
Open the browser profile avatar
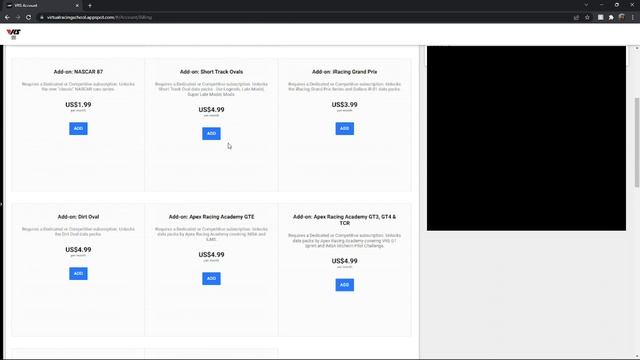pyautogui.click(x=622, y=18)
